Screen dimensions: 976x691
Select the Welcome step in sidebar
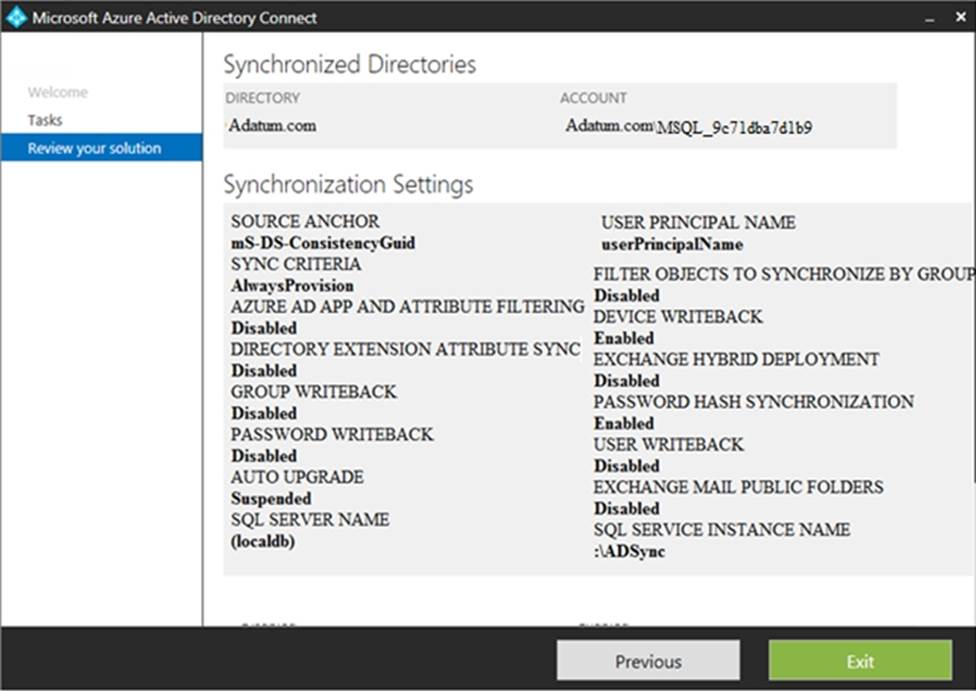point(57,92)
